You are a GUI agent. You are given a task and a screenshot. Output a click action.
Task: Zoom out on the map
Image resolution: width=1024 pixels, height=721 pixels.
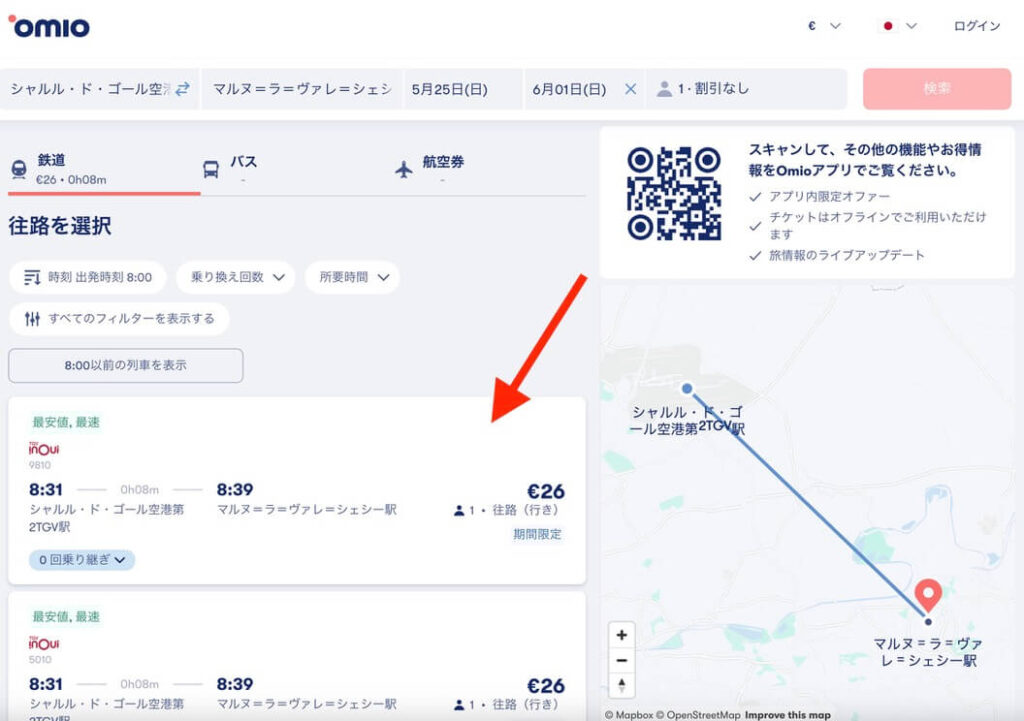point(622,660)
